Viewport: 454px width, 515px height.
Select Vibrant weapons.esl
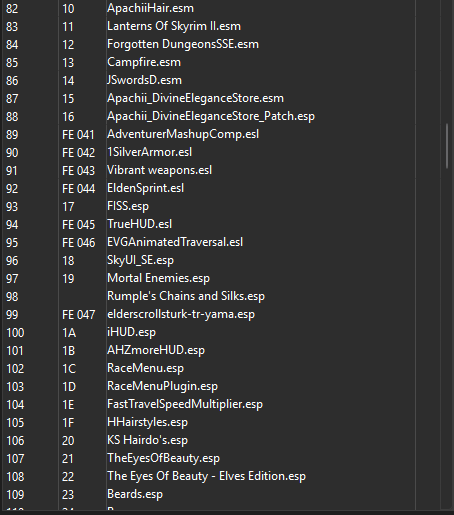(159, 170)
